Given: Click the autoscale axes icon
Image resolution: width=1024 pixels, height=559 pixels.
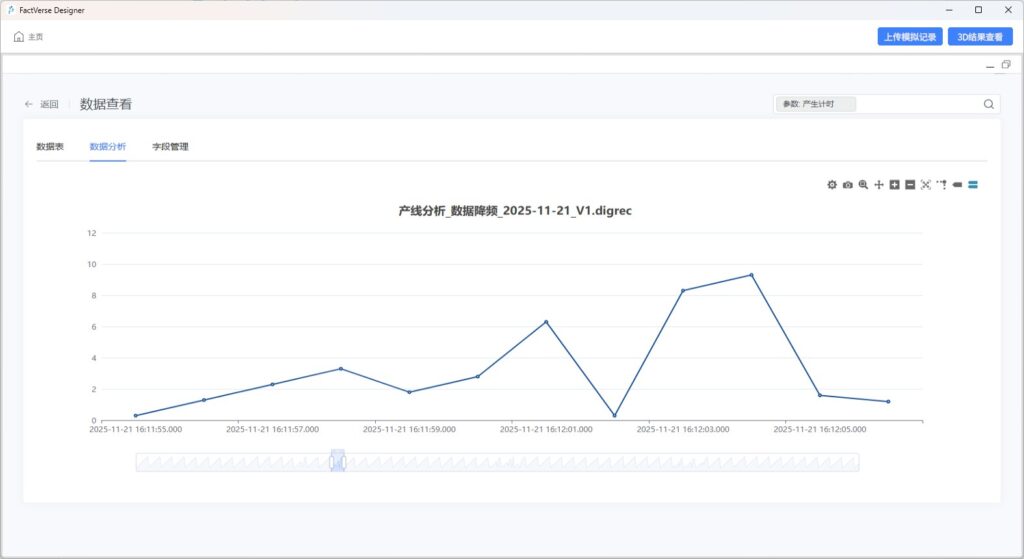Looking at the screenshot, I should coord(926,185).
